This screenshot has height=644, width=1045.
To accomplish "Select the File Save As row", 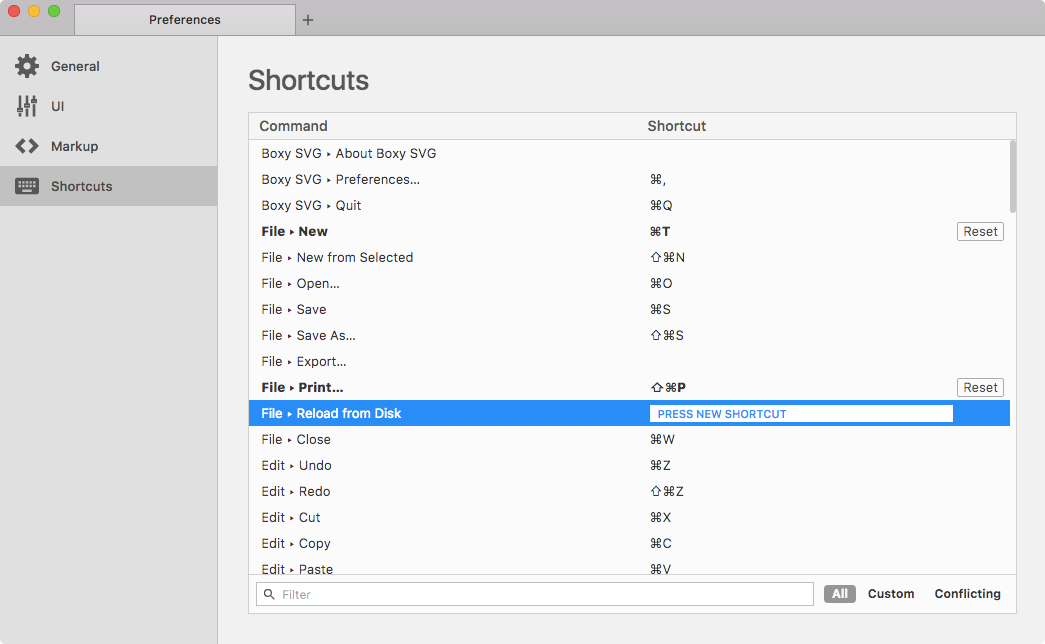I will (x=629, y=335).
